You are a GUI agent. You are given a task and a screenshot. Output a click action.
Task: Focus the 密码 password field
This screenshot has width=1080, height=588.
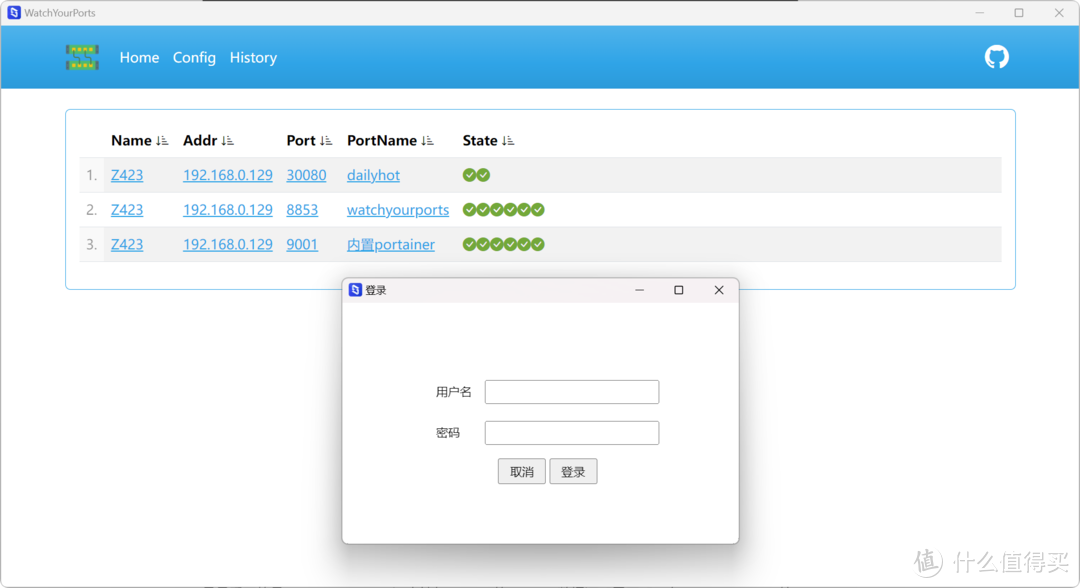tap(571, 433)
